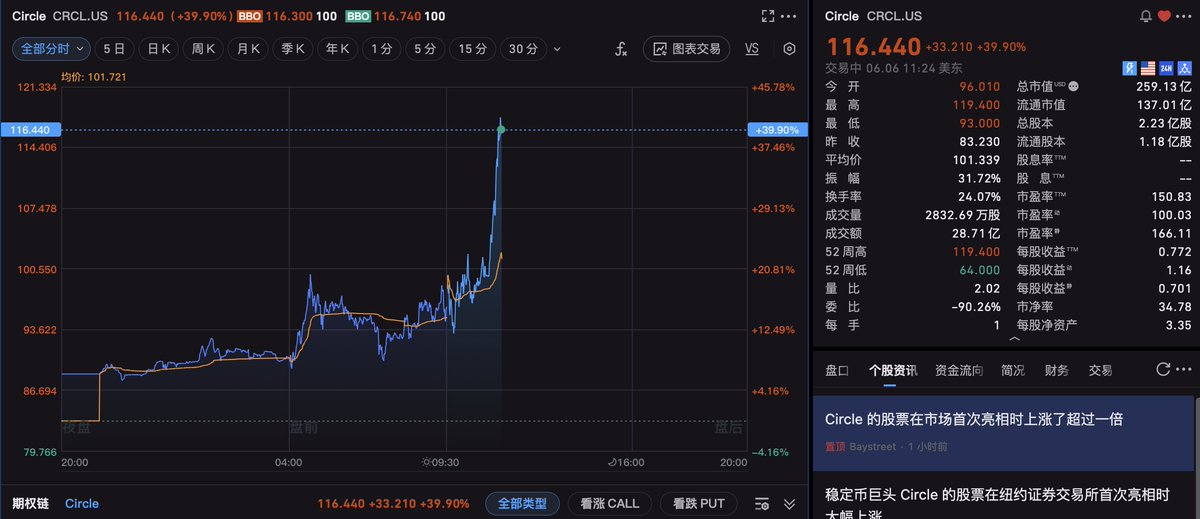The width and height of the screenshot is (1200, 519).
Task: Click the blue lightning badge icon
Action: tap(1131, 67)
